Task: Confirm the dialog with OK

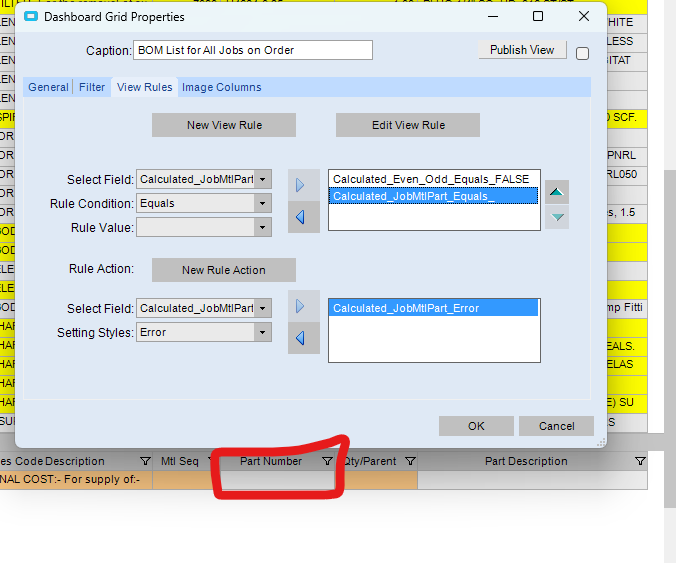Action: coord(476,426)
